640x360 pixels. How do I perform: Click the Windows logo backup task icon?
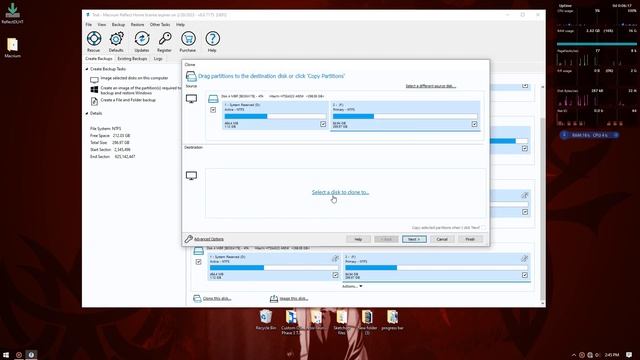coord(94,89)
